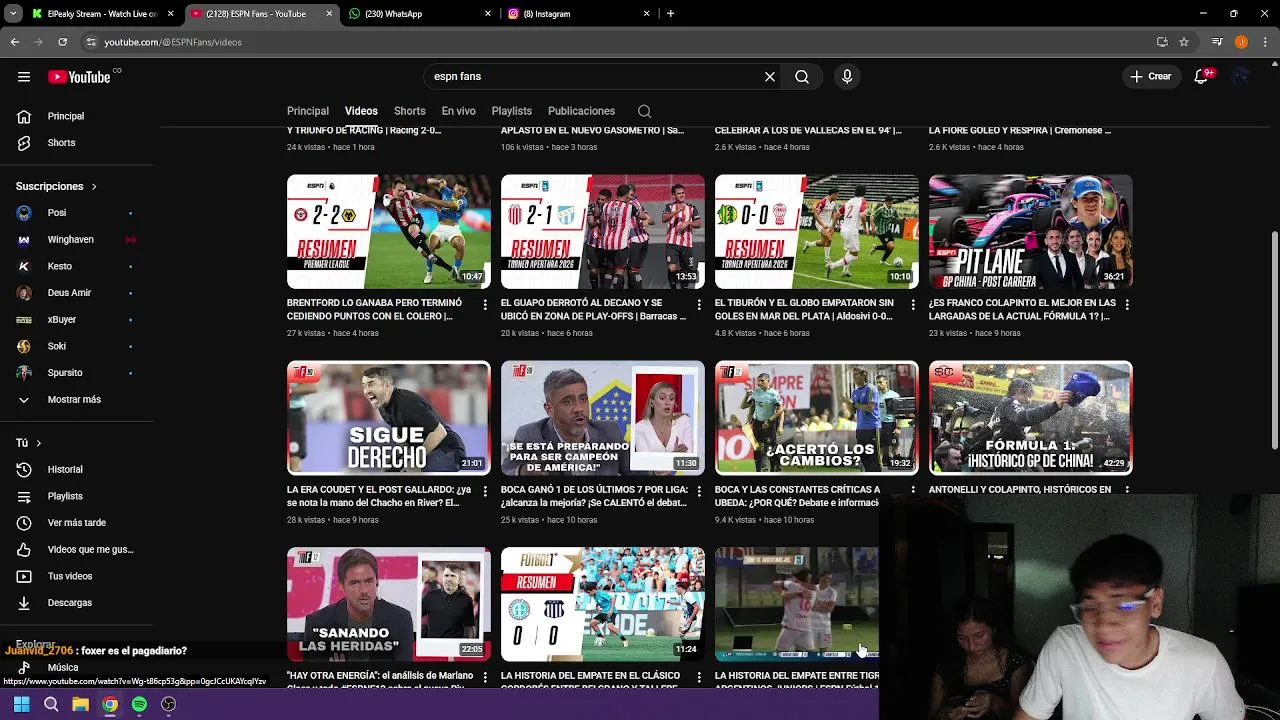1280x720 pixels.
Task: Play the Sigue Derecho video thumbnail
Action: pos(389,418)
